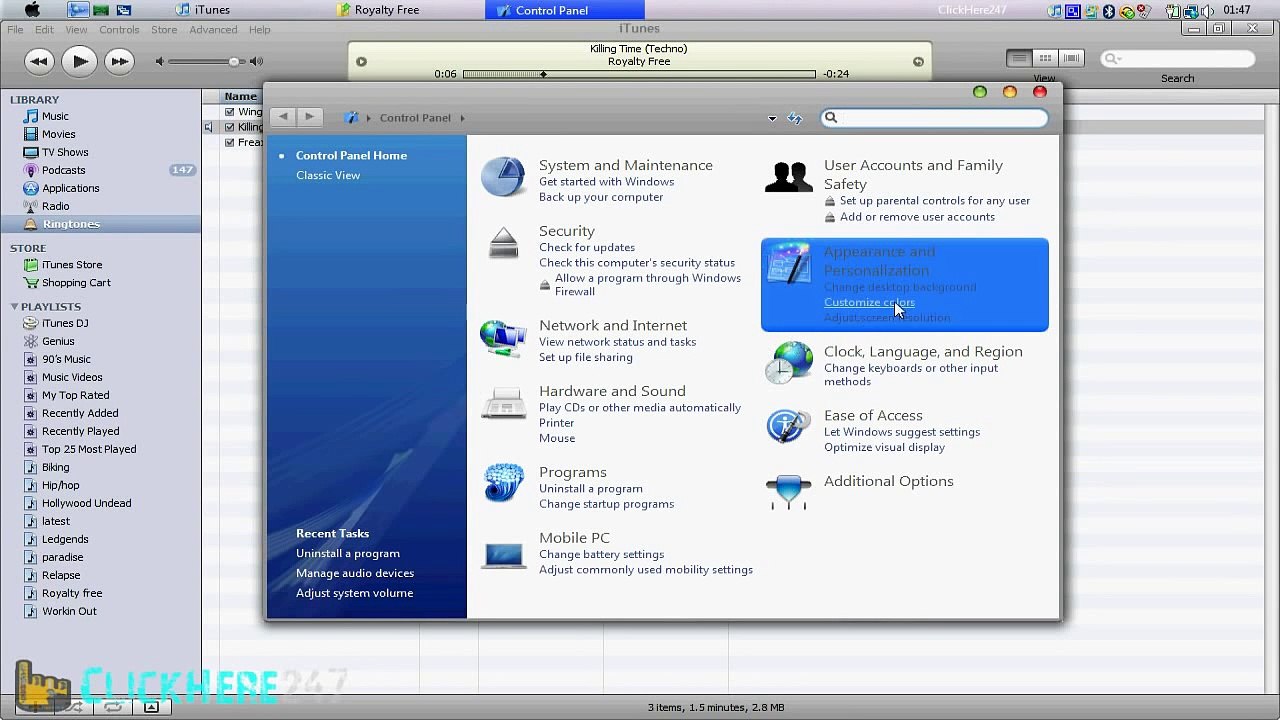Show iTunes artwork viewer button
This screenshot has height=720, width=1280.
pos(151,707)
